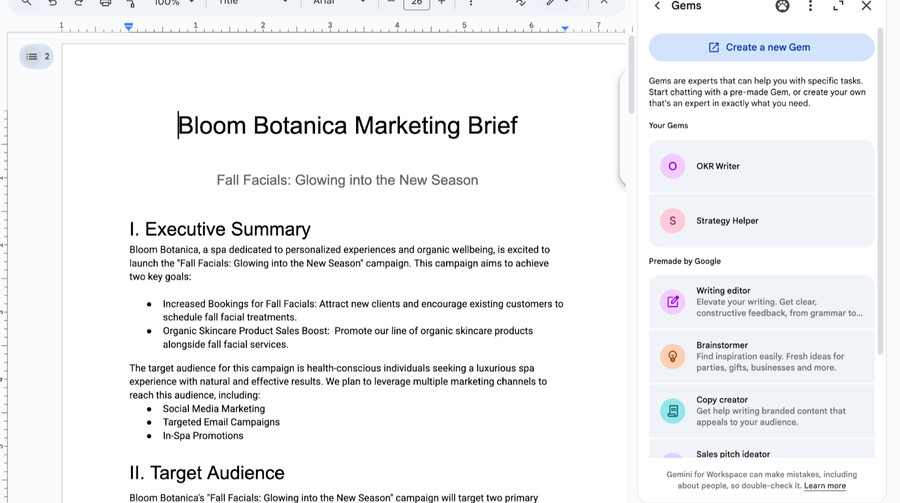900x503 pixels.
Task: Click Create a new Gem button
Action: click(x=761, y=47)
